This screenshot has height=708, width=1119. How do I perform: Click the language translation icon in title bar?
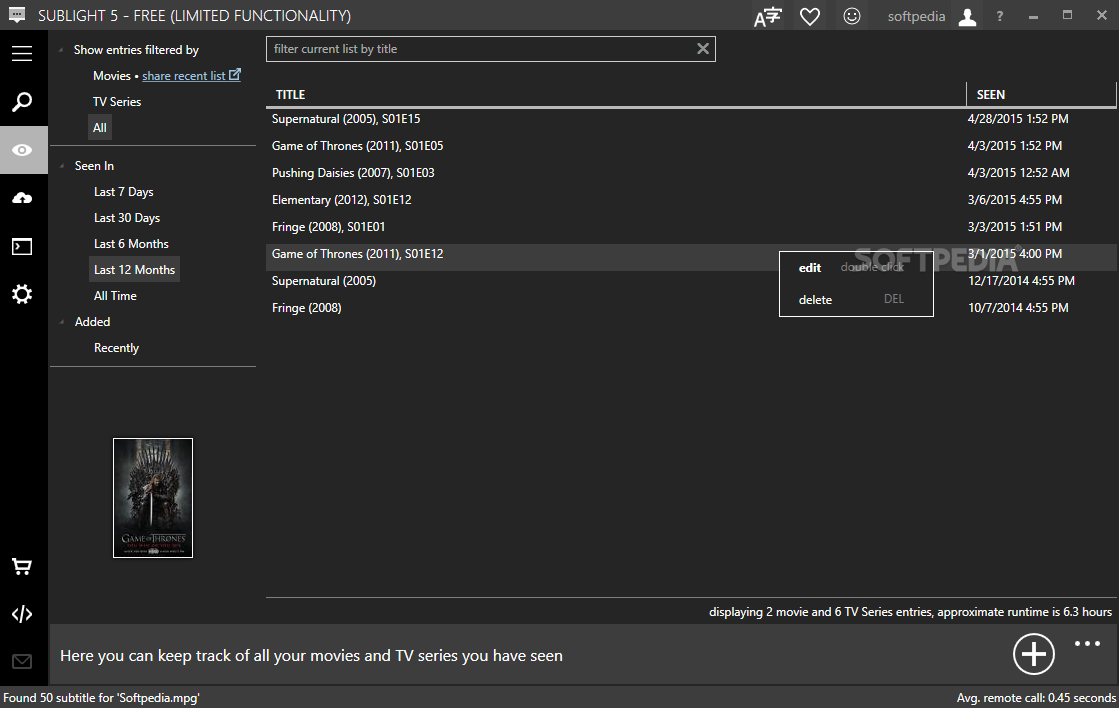coord(768,16)
